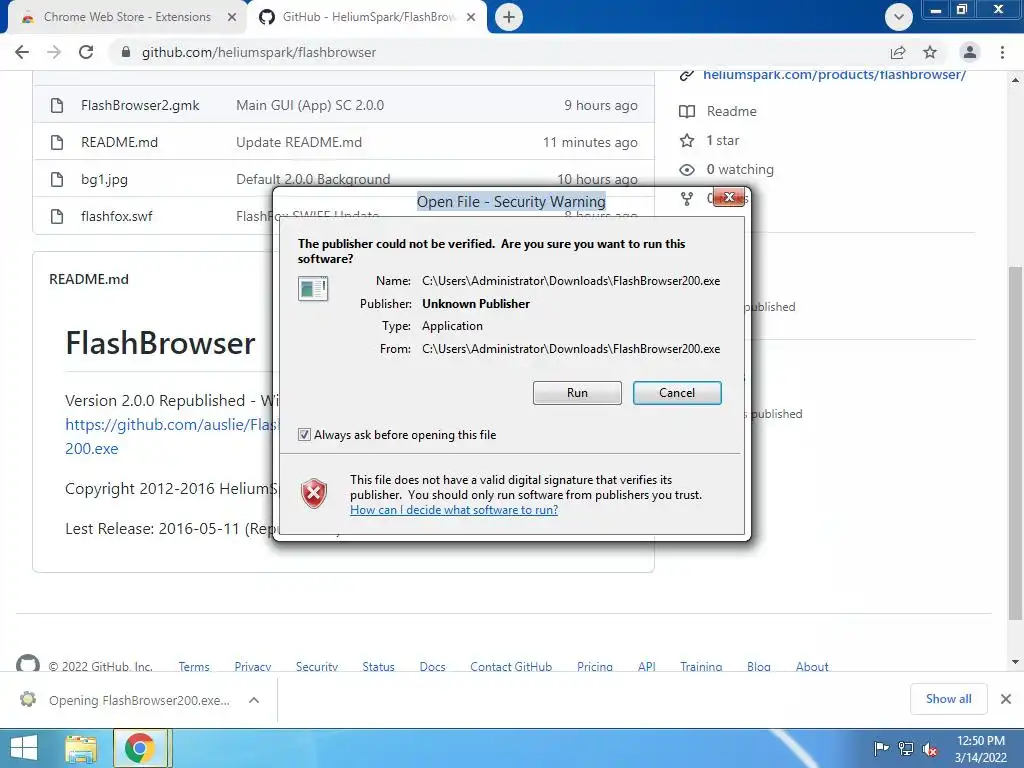Click file icon next to FlashBrowser2.gmk
Image resolution: width=1024 pixels, height=768 pixels.
(57, 105)
